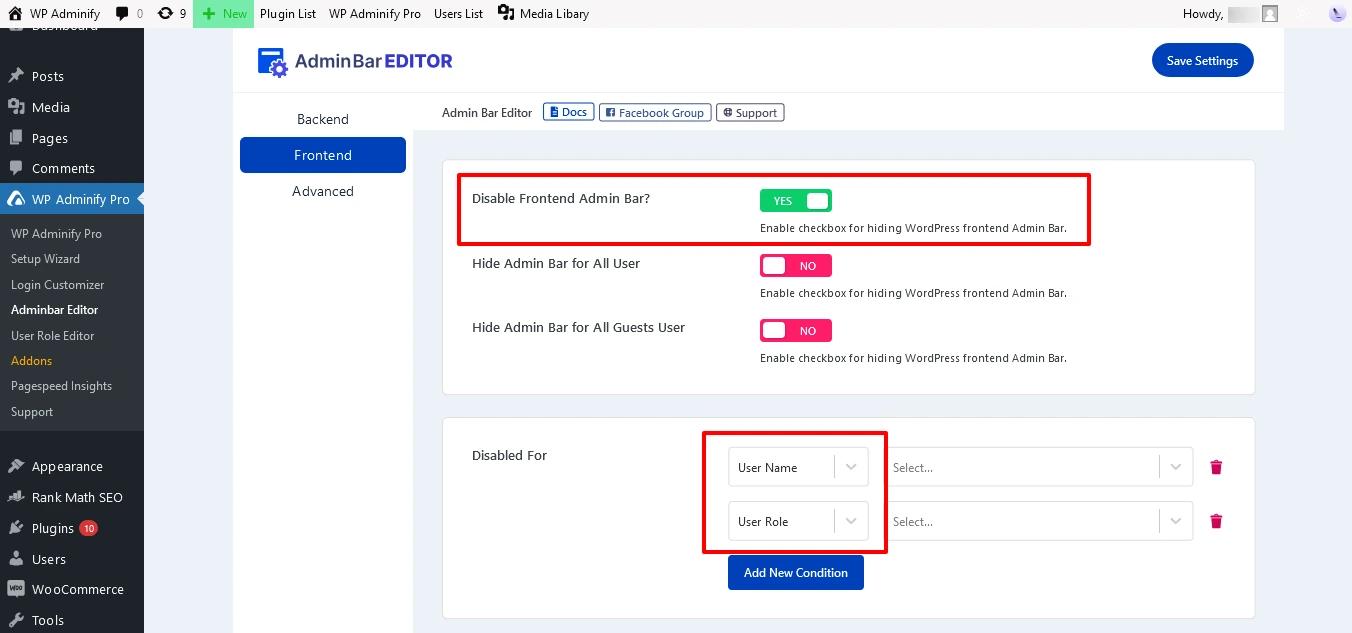
Task: Switch to the Backend tab
Action: point(322,119)
